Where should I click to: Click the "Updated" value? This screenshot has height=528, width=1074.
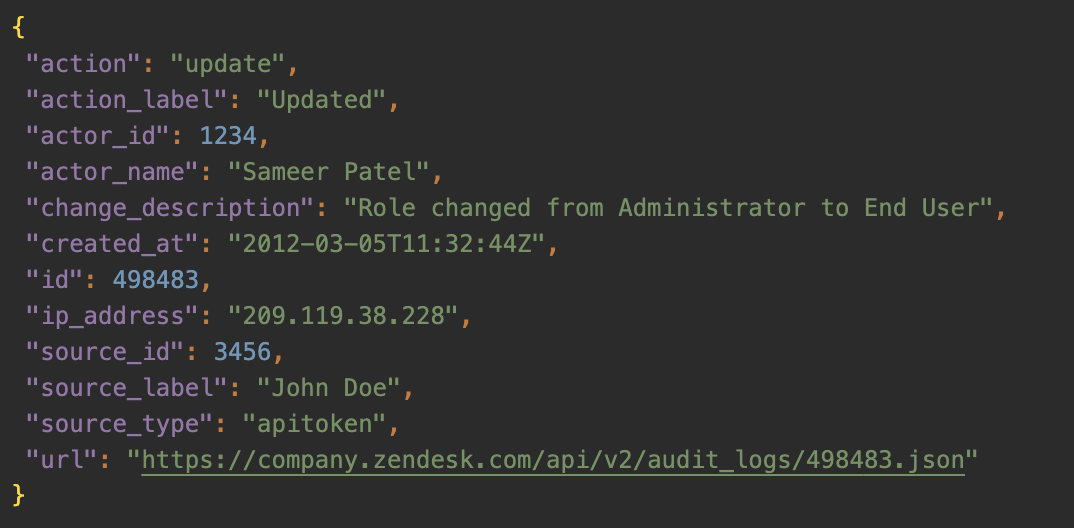(x=321, y=100)
